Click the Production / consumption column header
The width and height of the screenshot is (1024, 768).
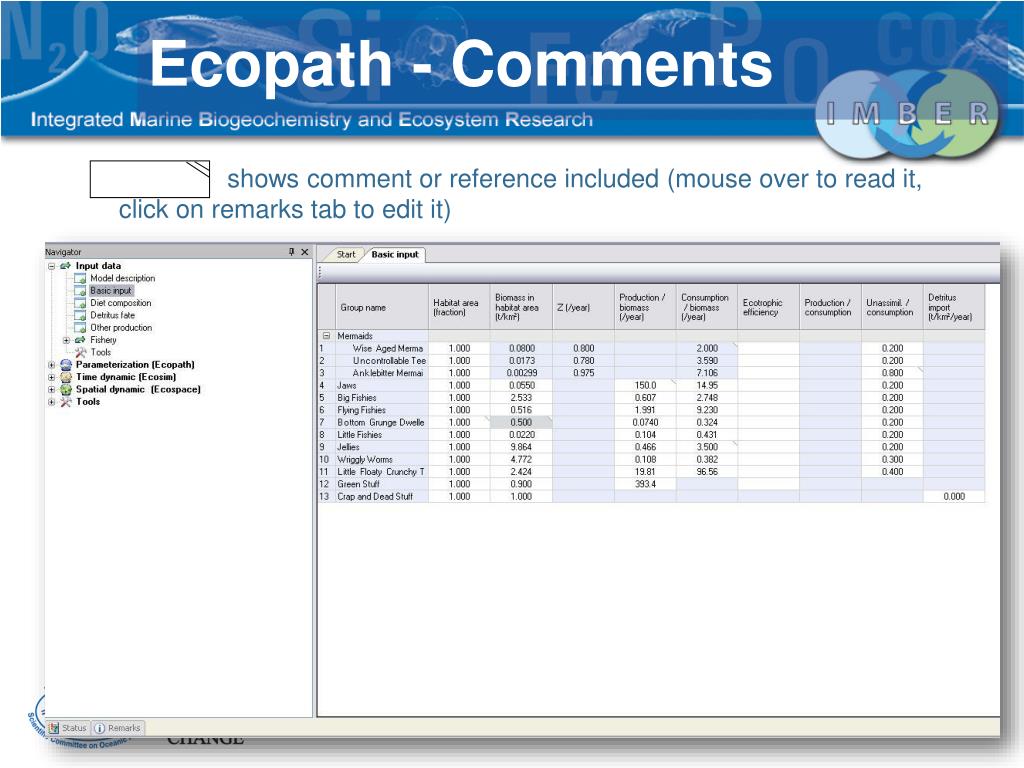tap(831, 307)
